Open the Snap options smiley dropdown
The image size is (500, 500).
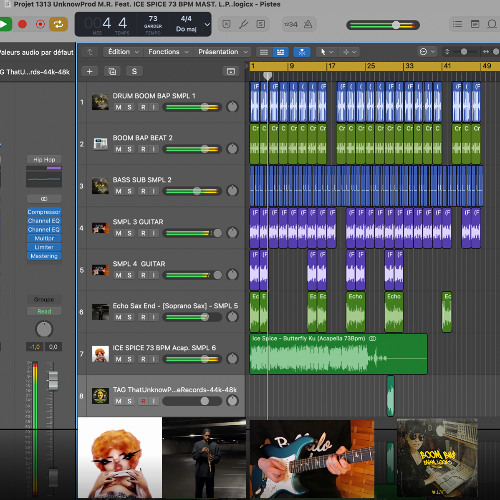tap(427, 52)
